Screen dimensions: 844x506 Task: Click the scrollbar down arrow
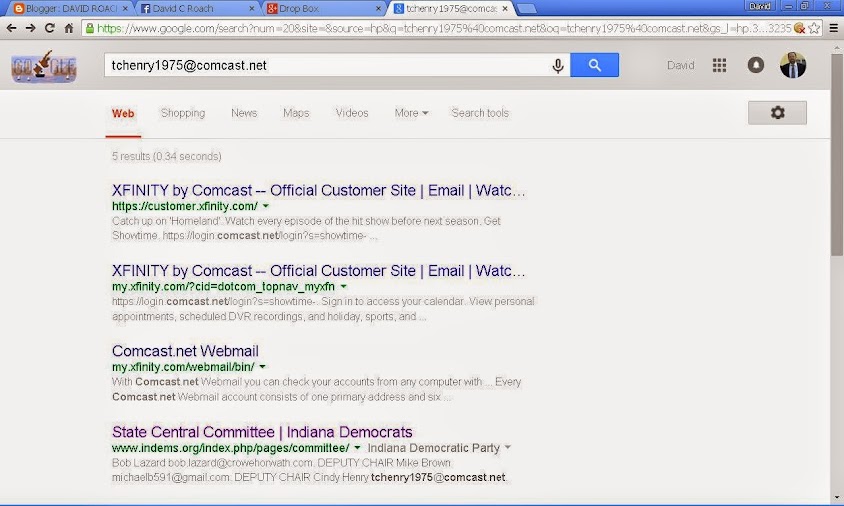[x=837, y=498]
